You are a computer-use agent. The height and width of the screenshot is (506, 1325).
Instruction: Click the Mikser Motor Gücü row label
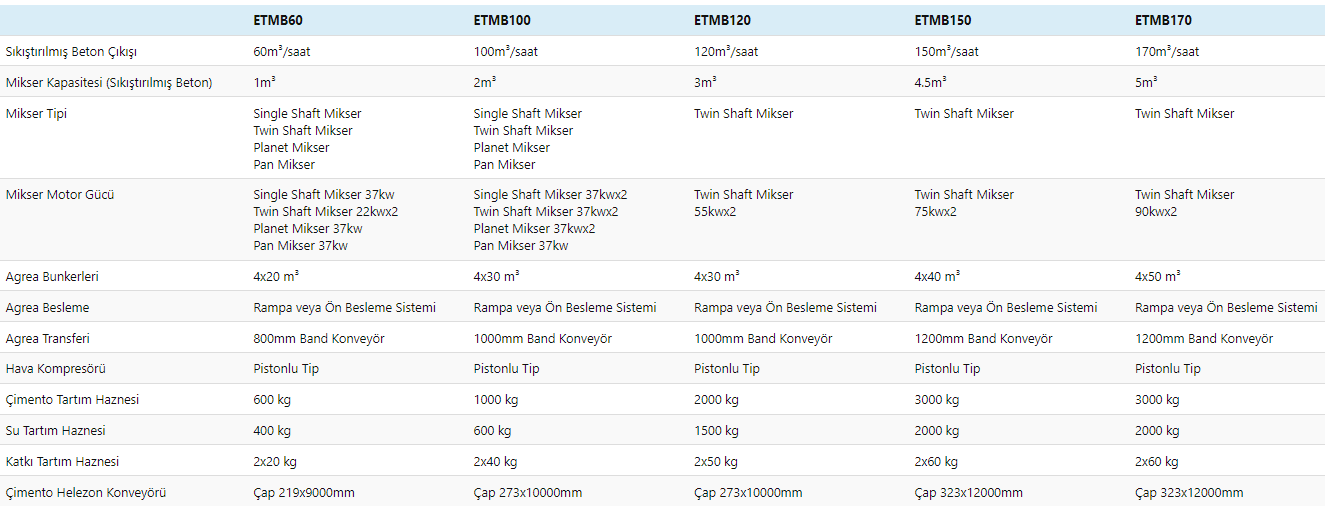point(60,195)
